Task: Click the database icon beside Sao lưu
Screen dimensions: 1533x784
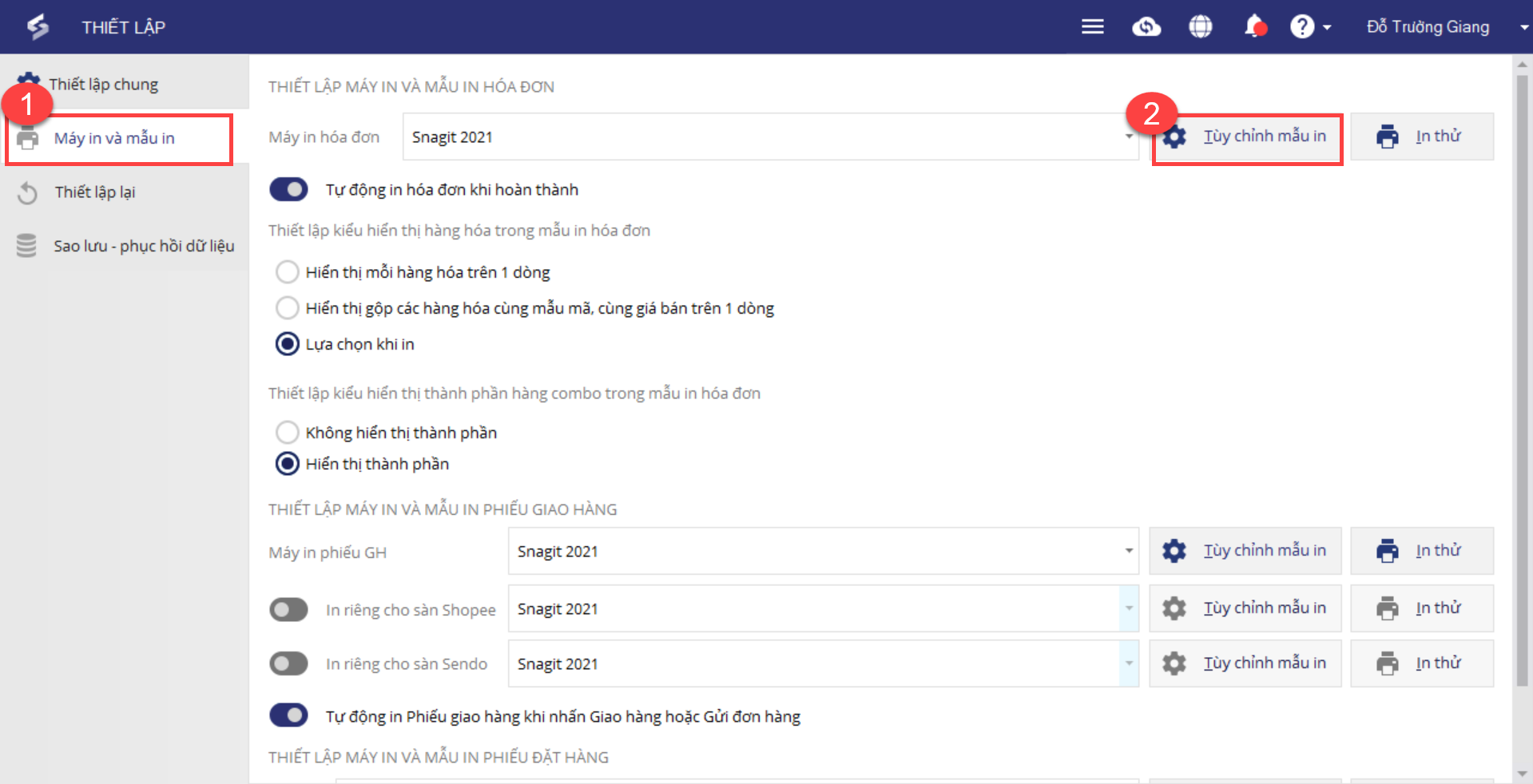Action: coord(26,246)
